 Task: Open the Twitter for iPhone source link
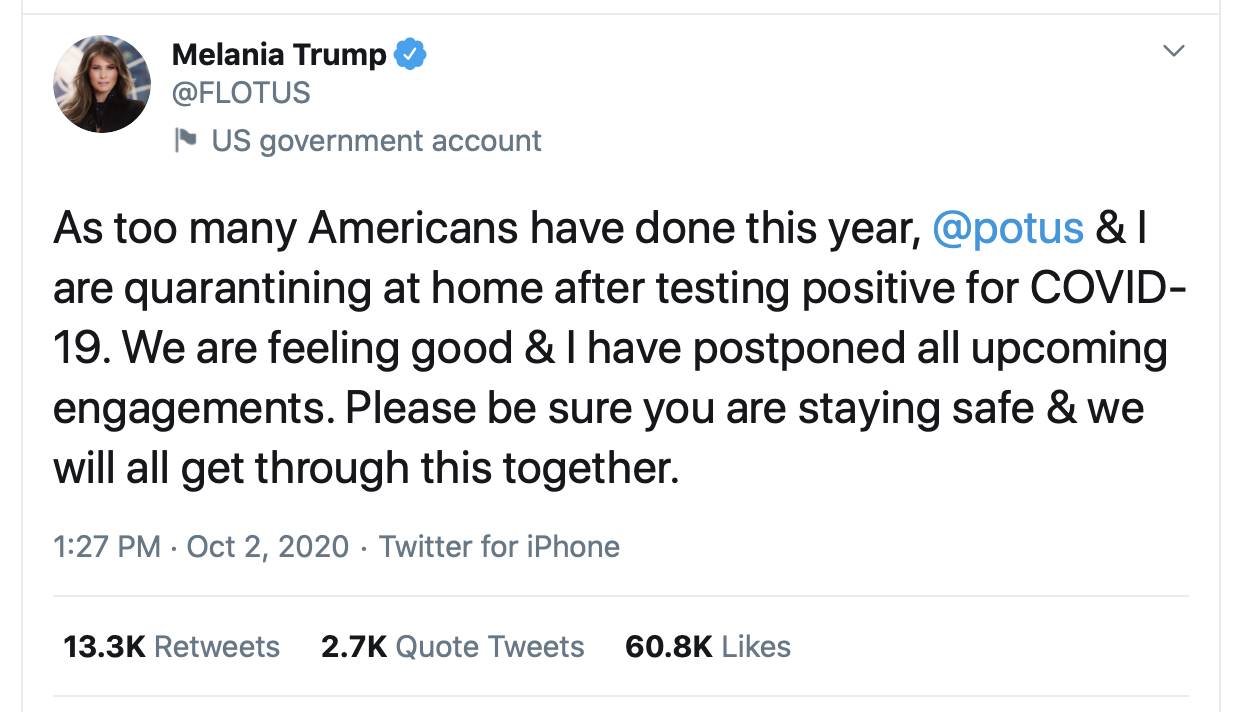tap(499, 547)
